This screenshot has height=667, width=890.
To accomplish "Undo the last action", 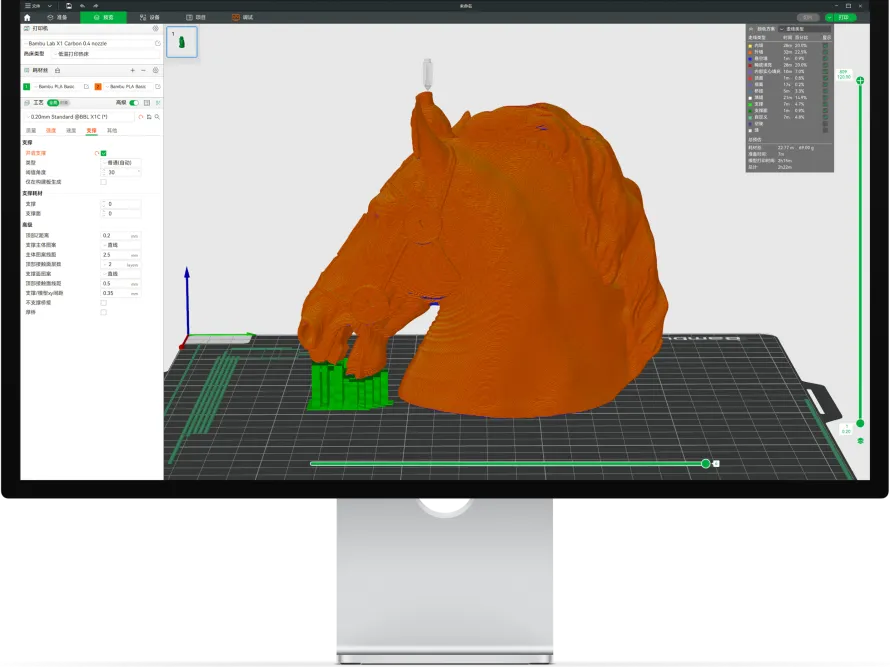I will point(82,6).
